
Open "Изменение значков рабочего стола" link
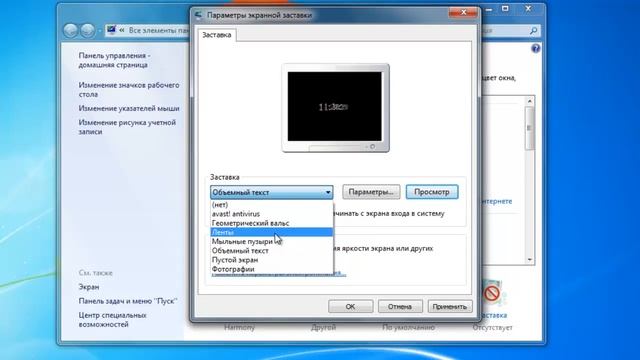pyautogui.click(x=129, y=90)
